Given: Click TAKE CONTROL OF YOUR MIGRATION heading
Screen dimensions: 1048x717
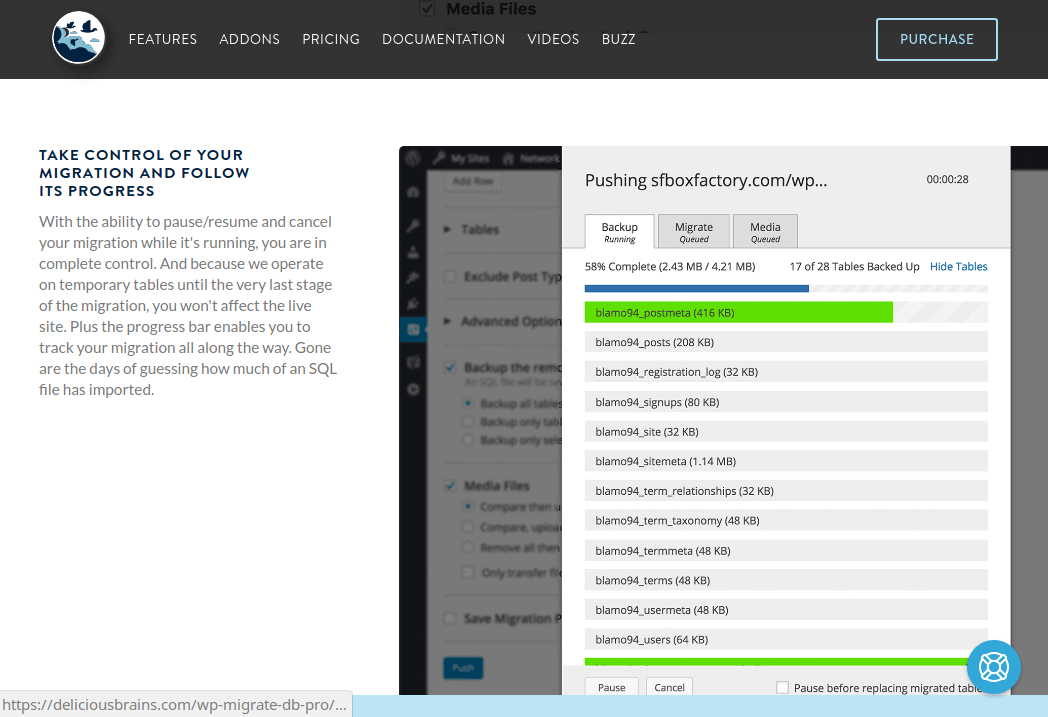Looking at the screenshot, I should pos(144,173).
